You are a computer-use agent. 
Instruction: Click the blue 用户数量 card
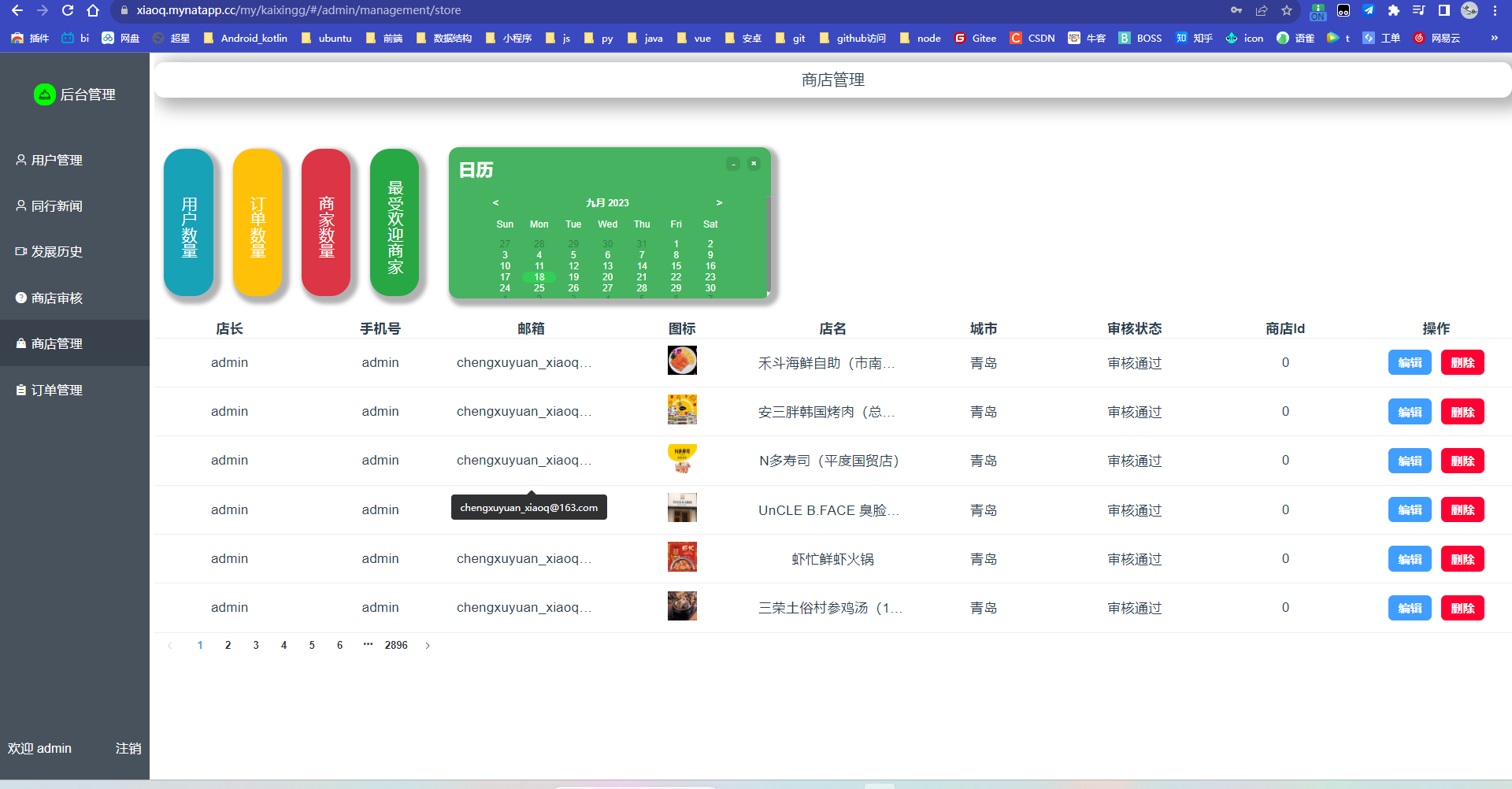pos(189,223)
